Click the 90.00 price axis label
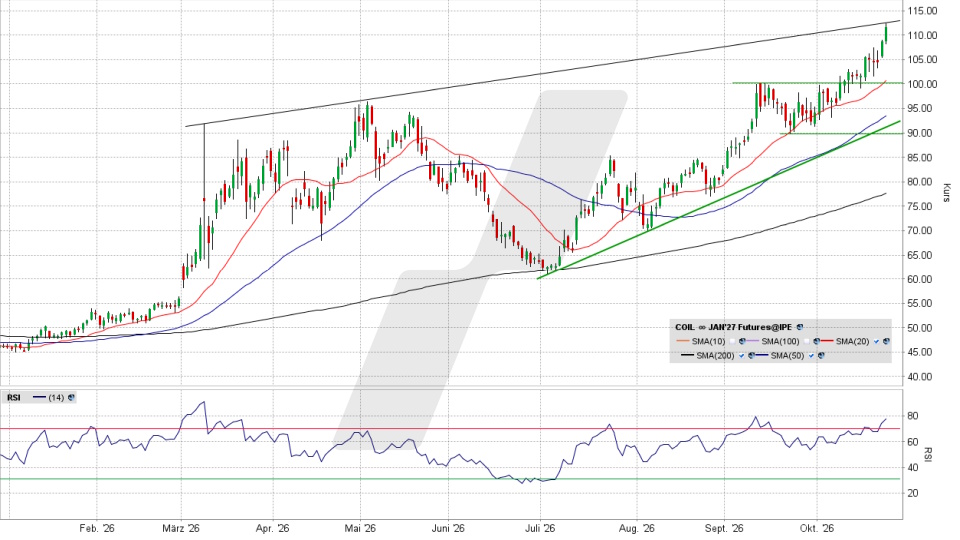Image resolution: width=960 pixels, height=540 pixels. [x=920, y=133]
